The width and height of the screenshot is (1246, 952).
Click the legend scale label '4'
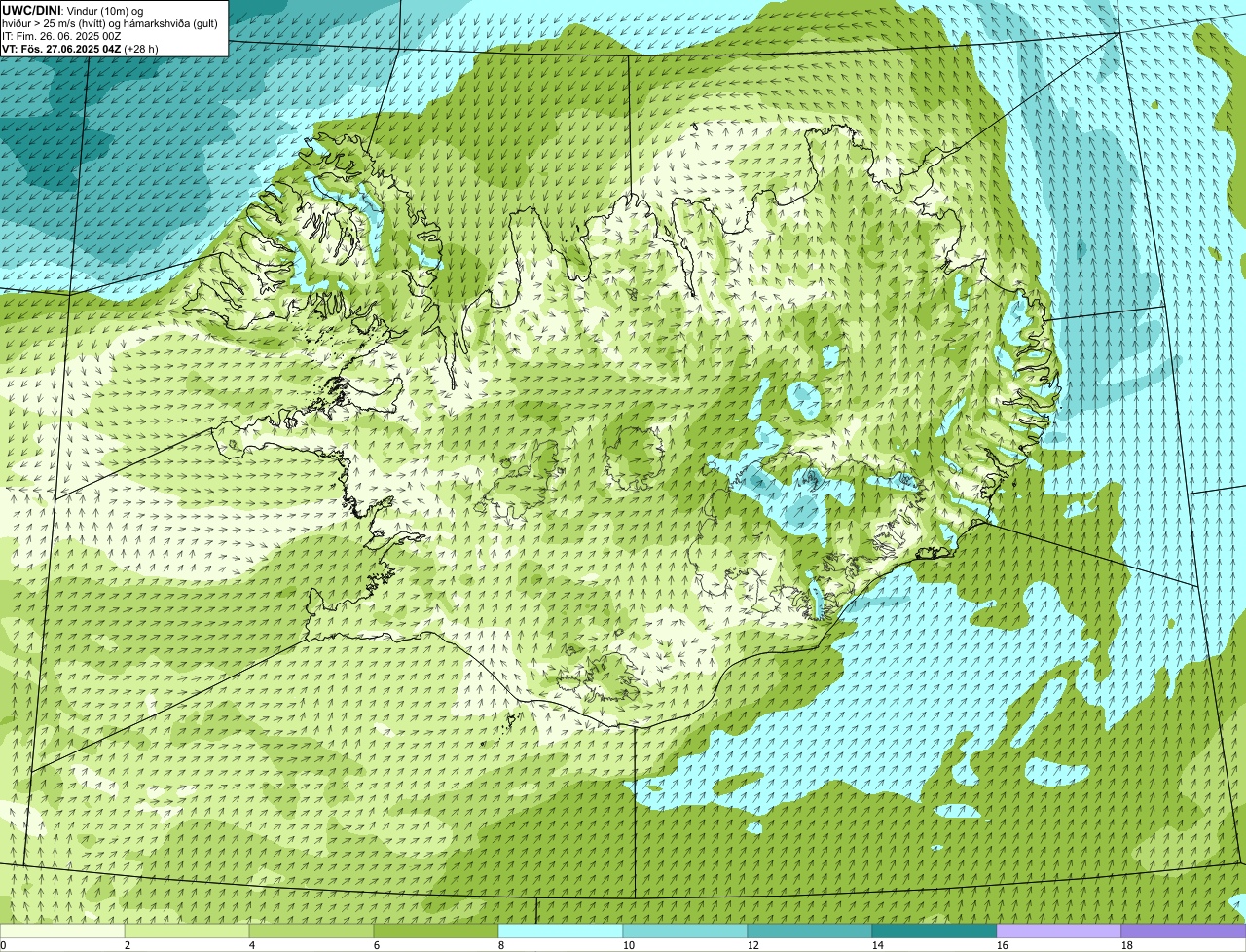252,945
